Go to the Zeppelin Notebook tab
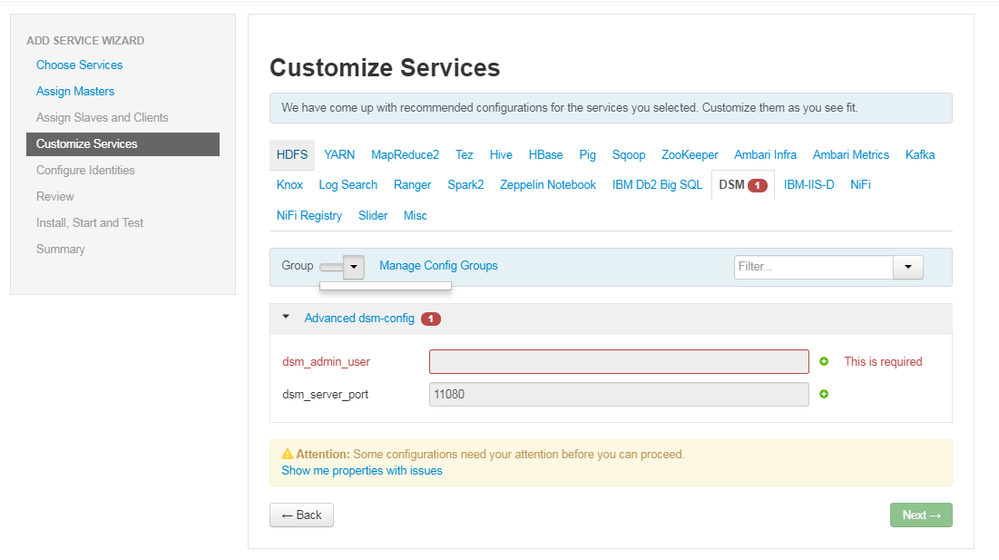The image size is (999, 560). click(x=548, y=185)
